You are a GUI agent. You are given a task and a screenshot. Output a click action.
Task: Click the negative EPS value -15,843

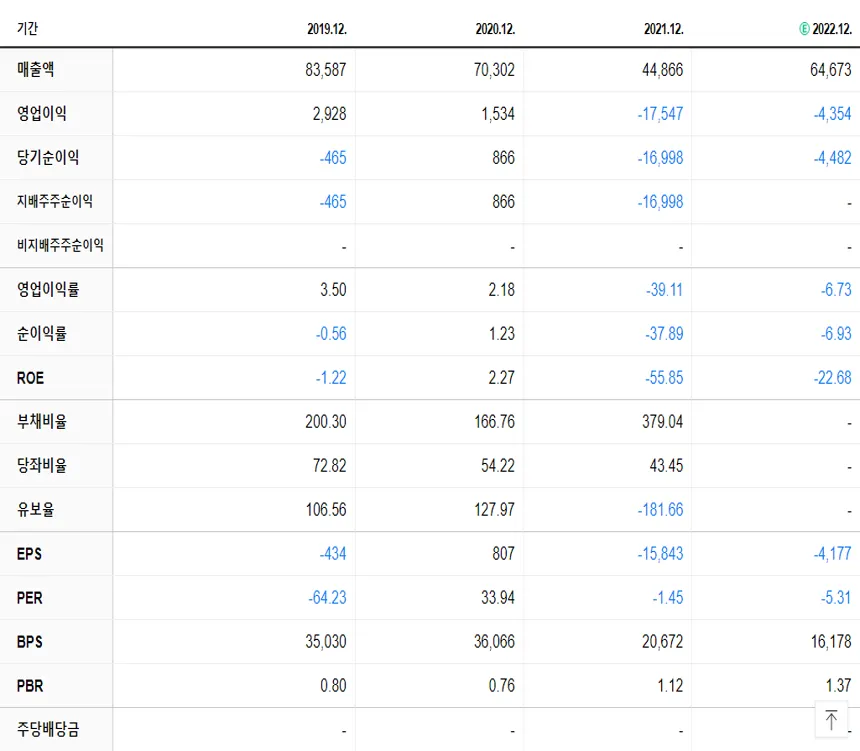659,554
